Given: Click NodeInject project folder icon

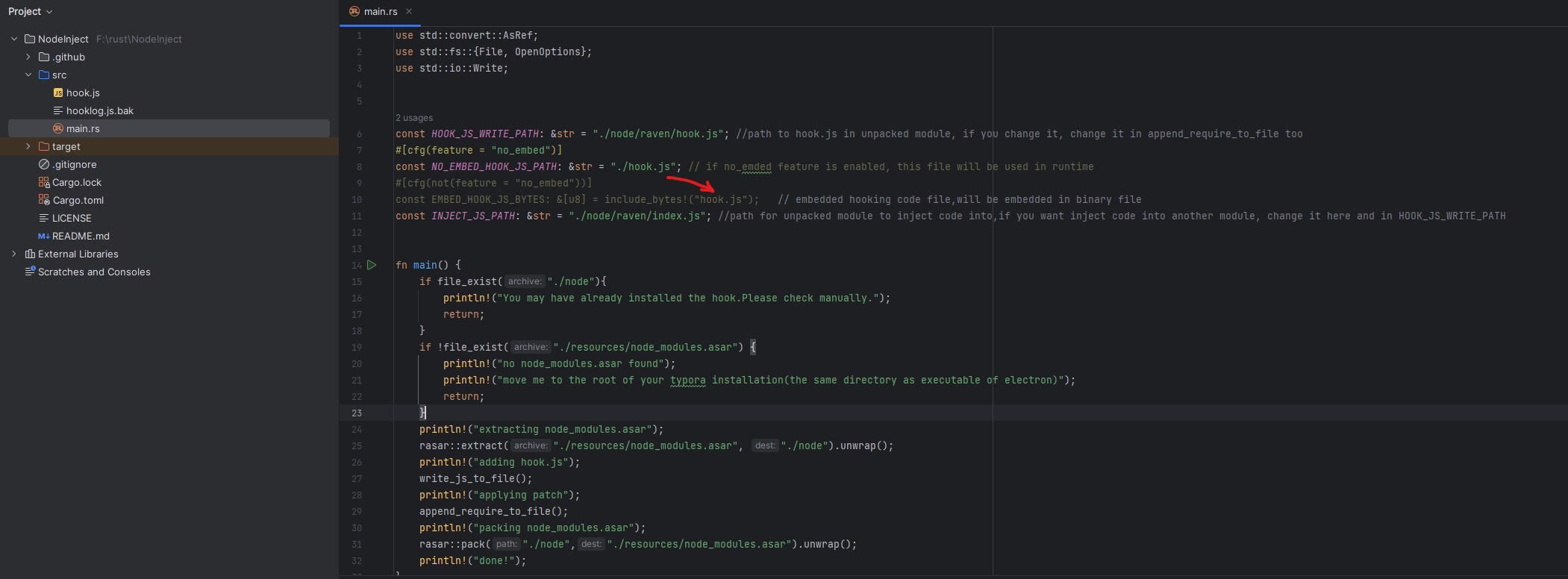Looking at the screenshot, I should click(30, 39).
